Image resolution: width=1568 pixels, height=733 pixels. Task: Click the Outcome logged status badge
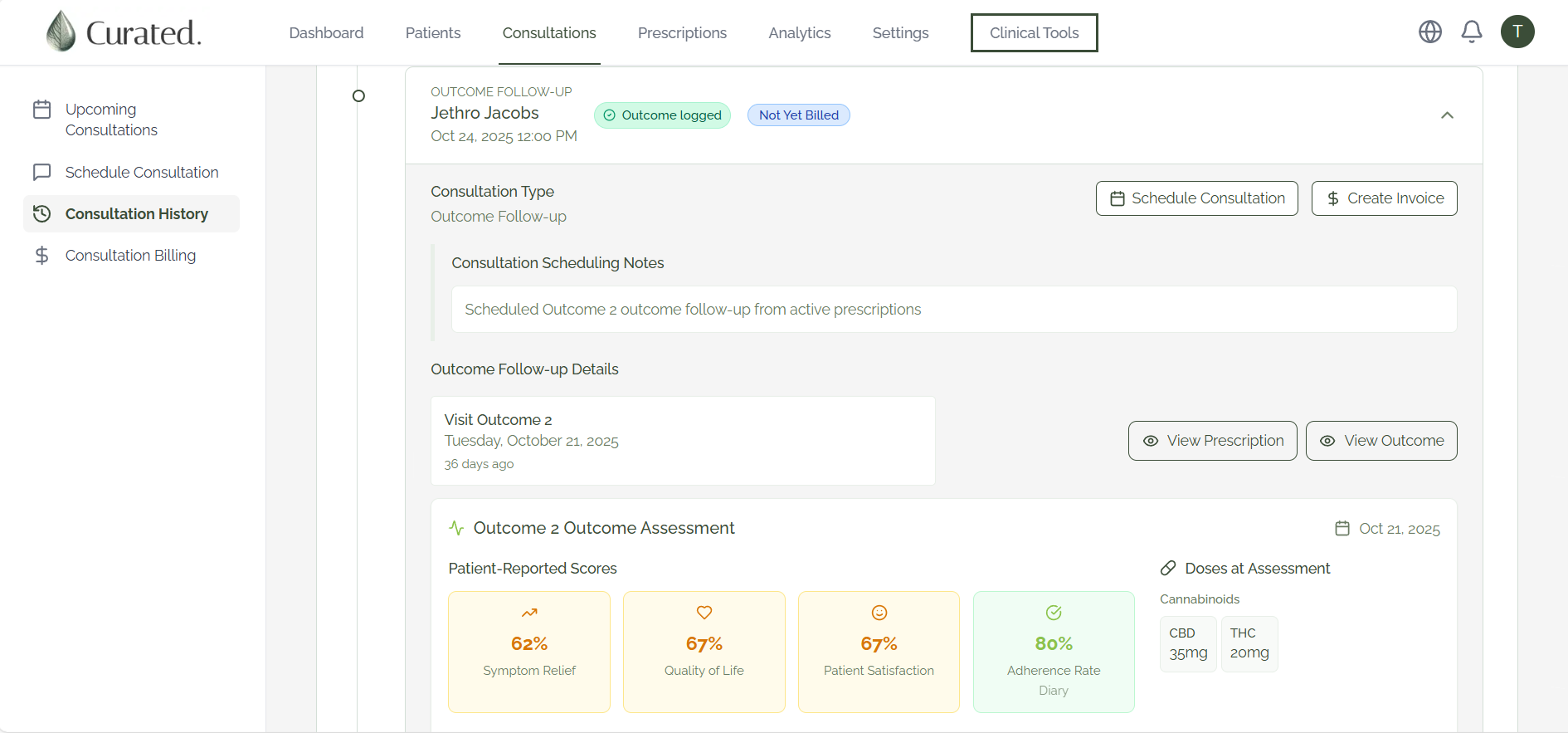pos(662,115)
